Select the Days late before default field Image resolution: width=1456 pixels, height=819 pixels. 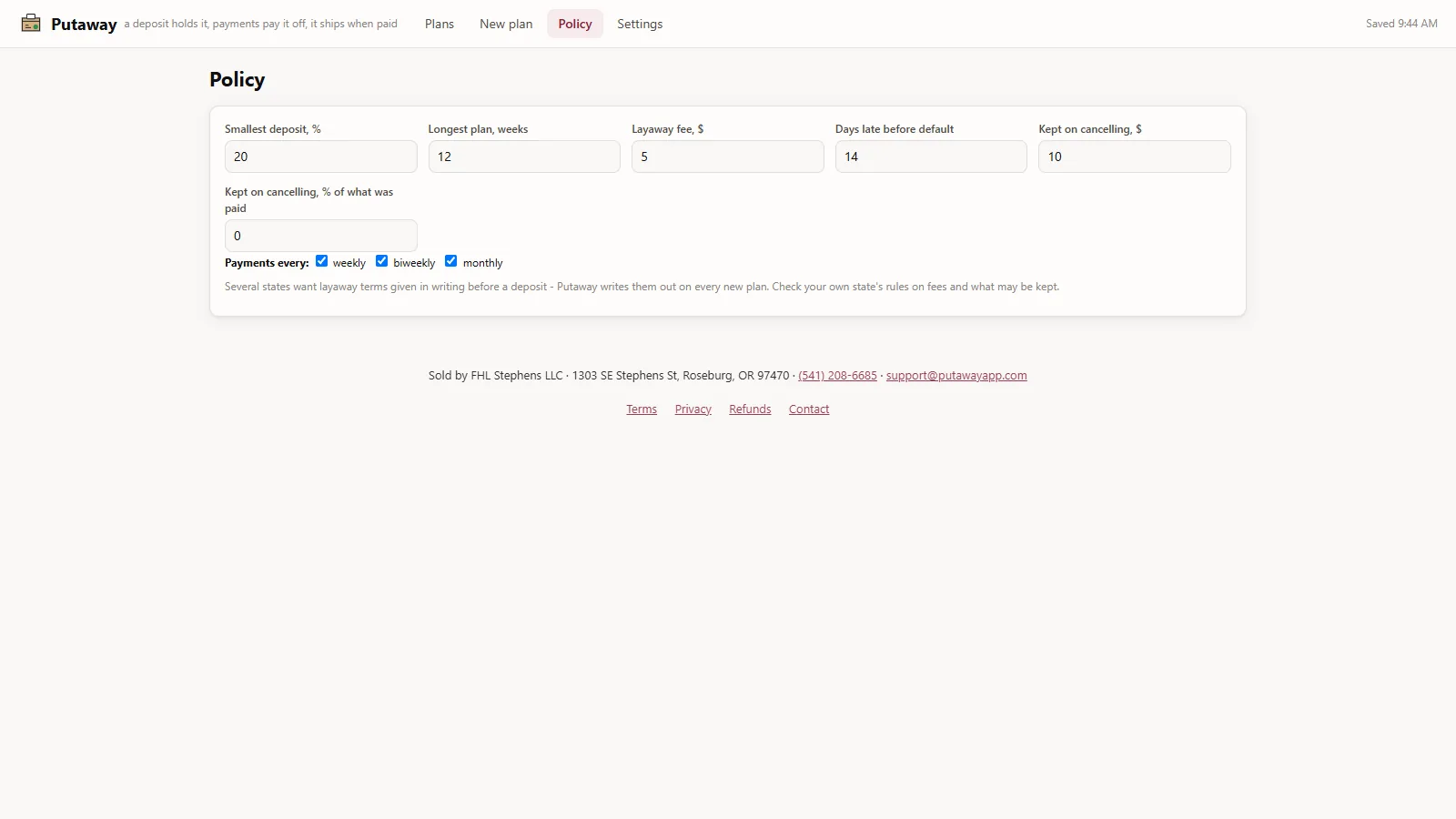tap(931, 157)
